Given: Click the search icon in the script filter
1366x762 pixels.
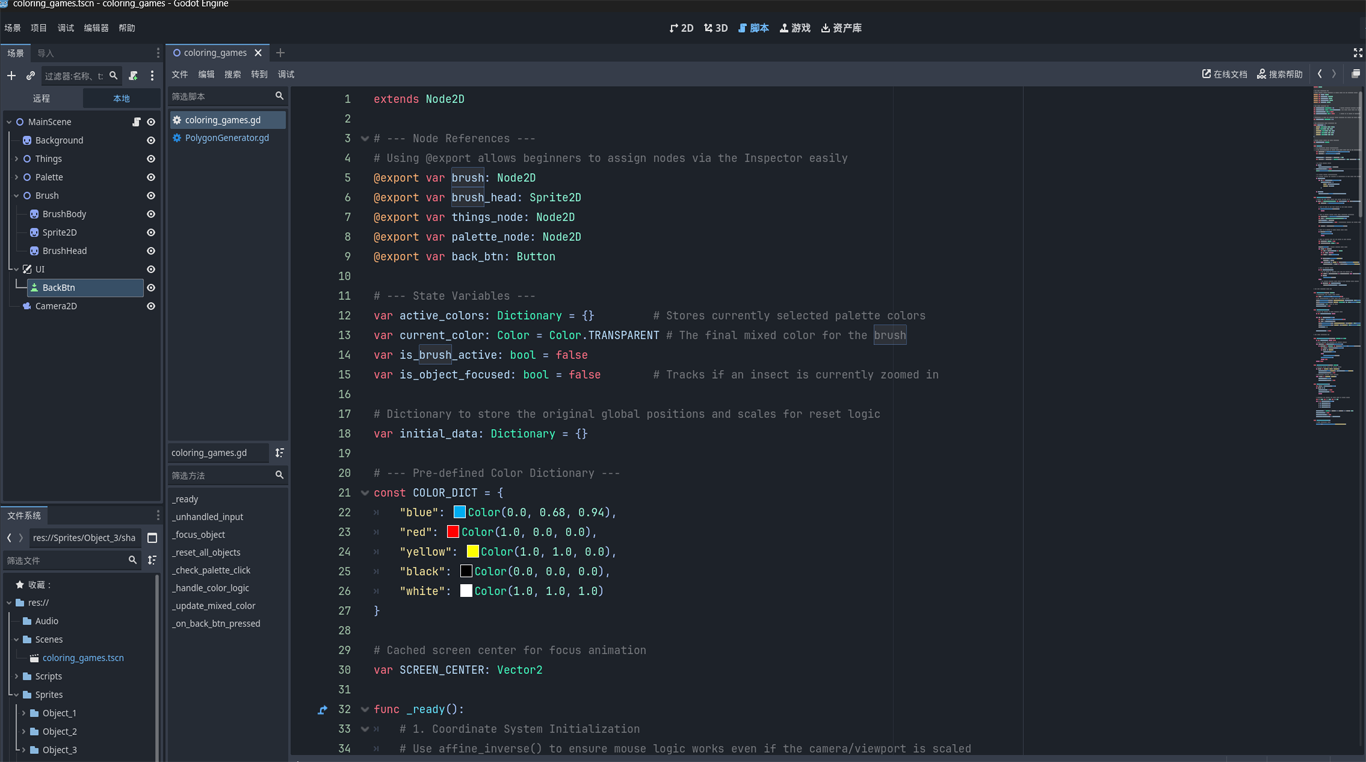Looking at the screenshot, I should coord(280,97).
